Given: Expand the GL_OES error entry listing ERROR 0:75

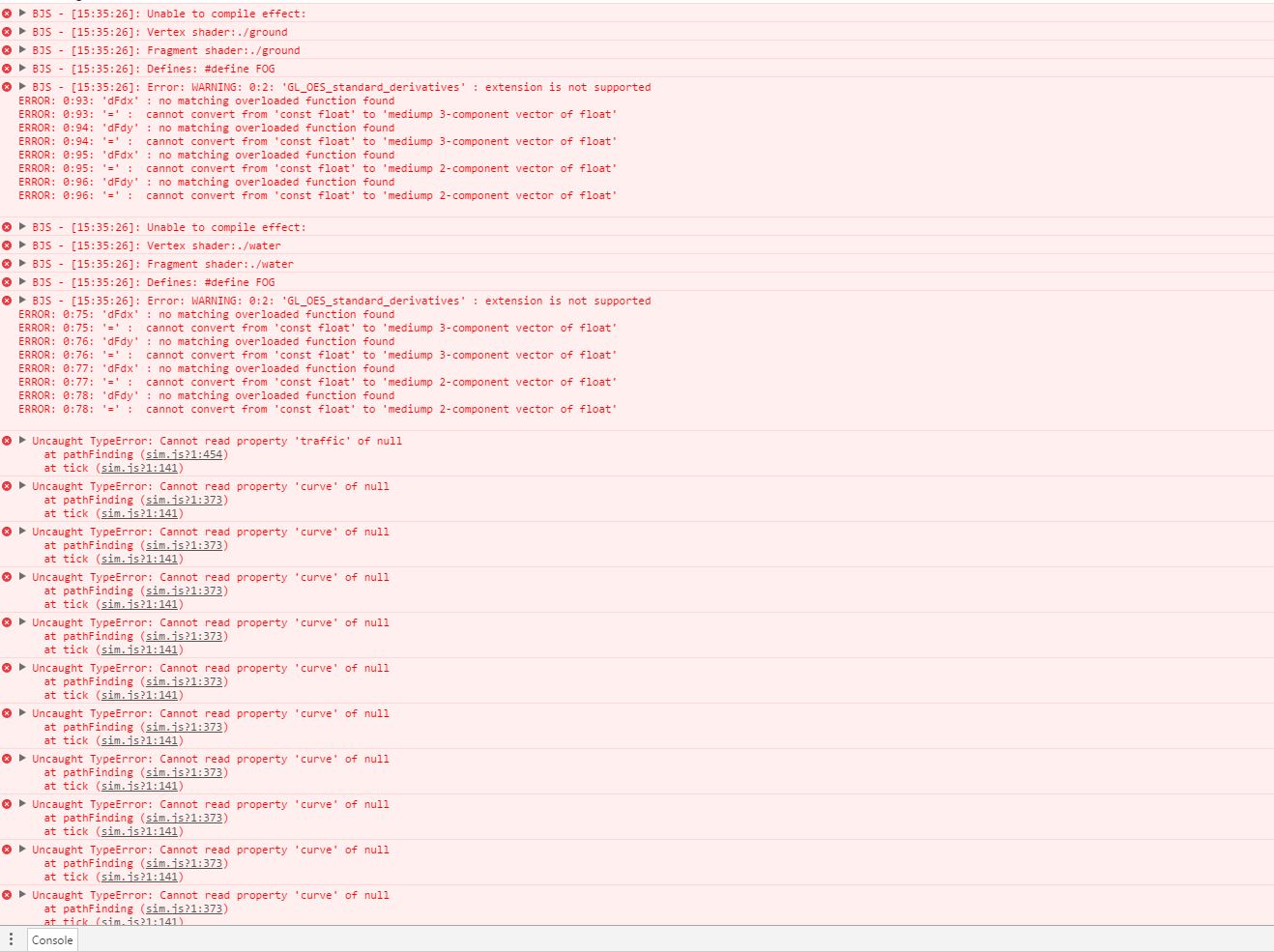Looking at the screenshot, I should pyautogui.click(x=22, y=301).
